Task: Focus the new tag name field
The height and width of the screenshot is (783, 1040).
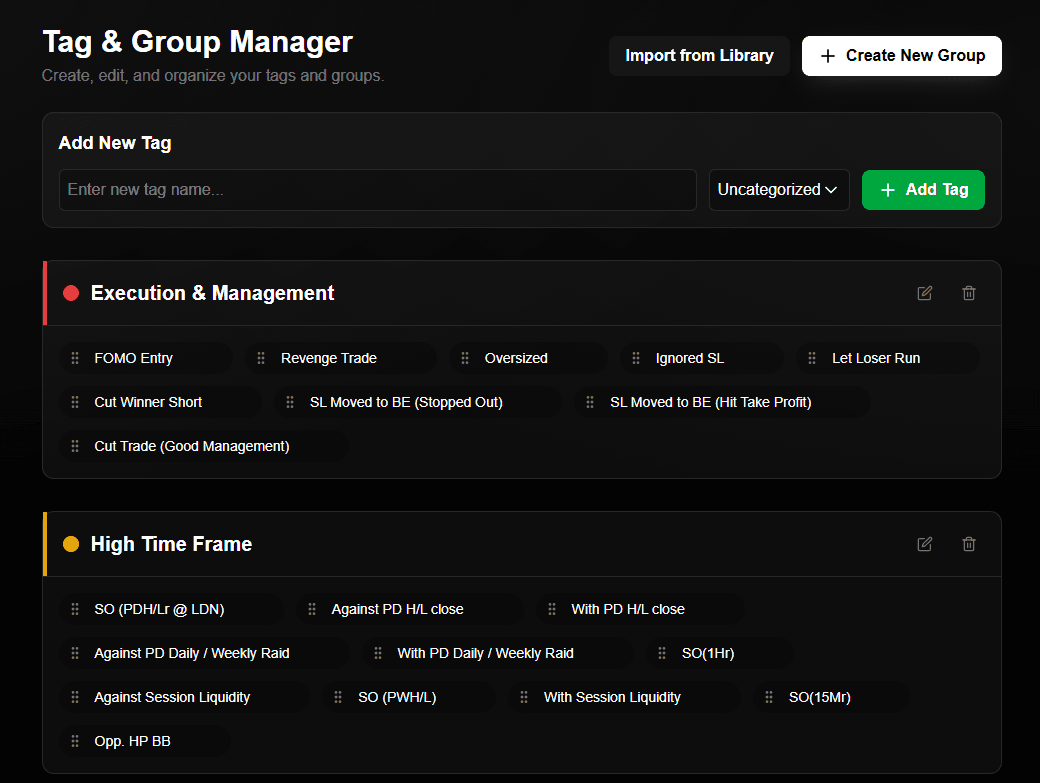Action: (x=377, y=190)
